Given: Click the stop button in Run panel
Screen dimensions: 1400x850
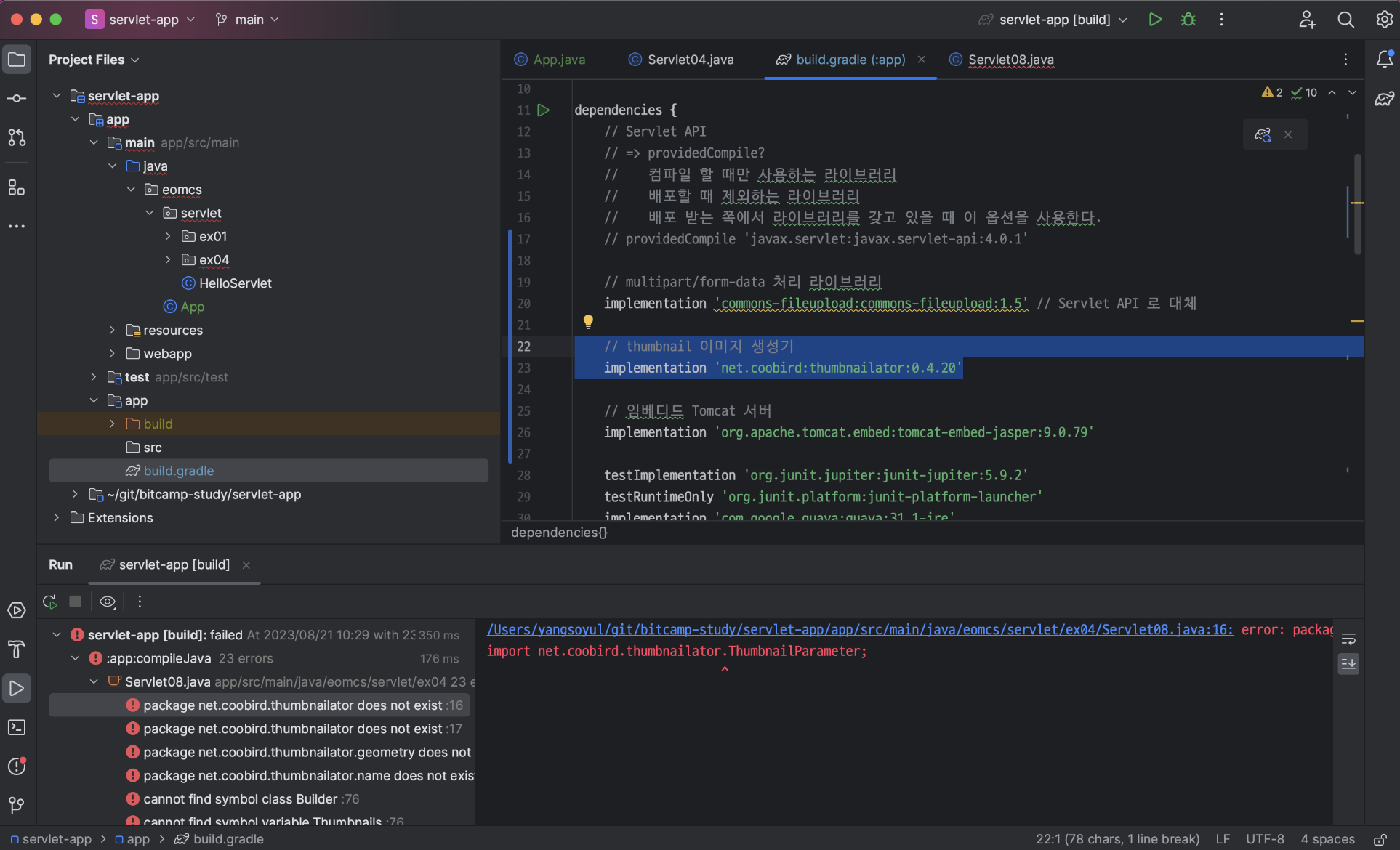Looking at the screenshot, I should pos(75,602).
